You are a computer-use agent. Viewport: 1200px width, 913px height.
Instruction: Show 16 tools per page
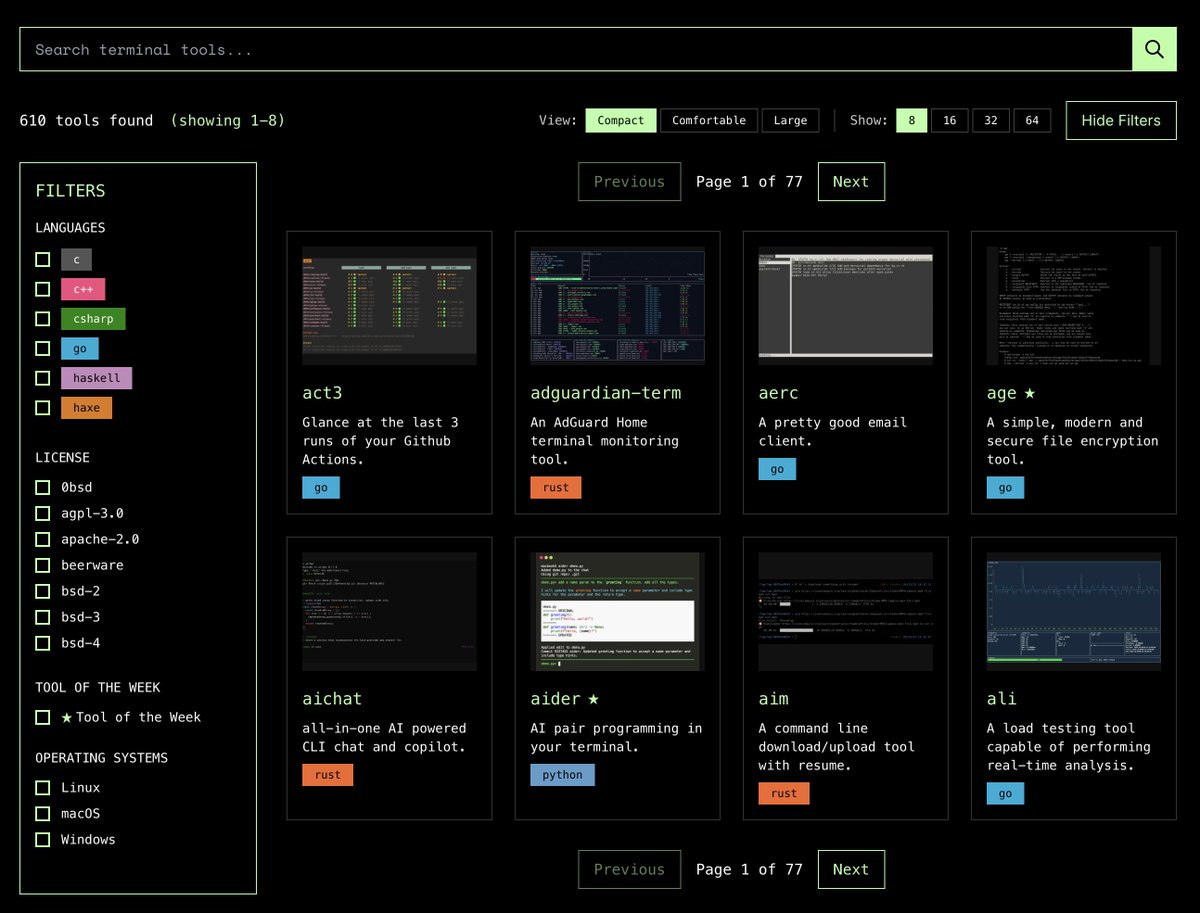[x=949, y=120]
